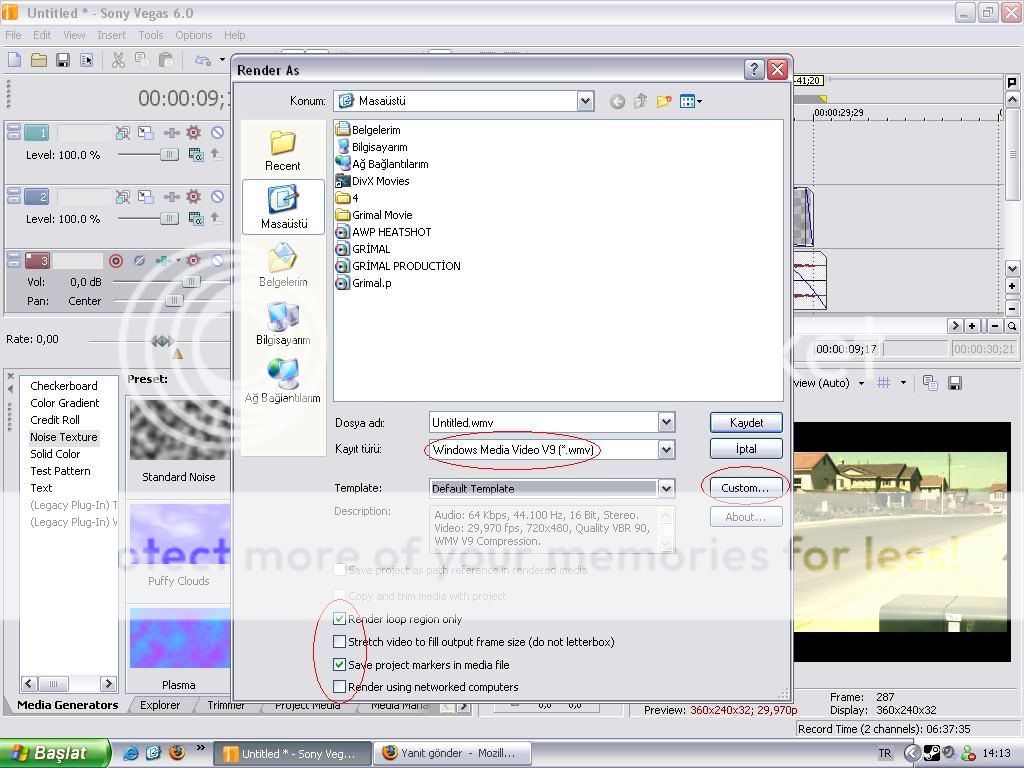Switch to the Explorer tab
The width and height of the screenshot is (1024, 768).
click(x=159, y=705)
